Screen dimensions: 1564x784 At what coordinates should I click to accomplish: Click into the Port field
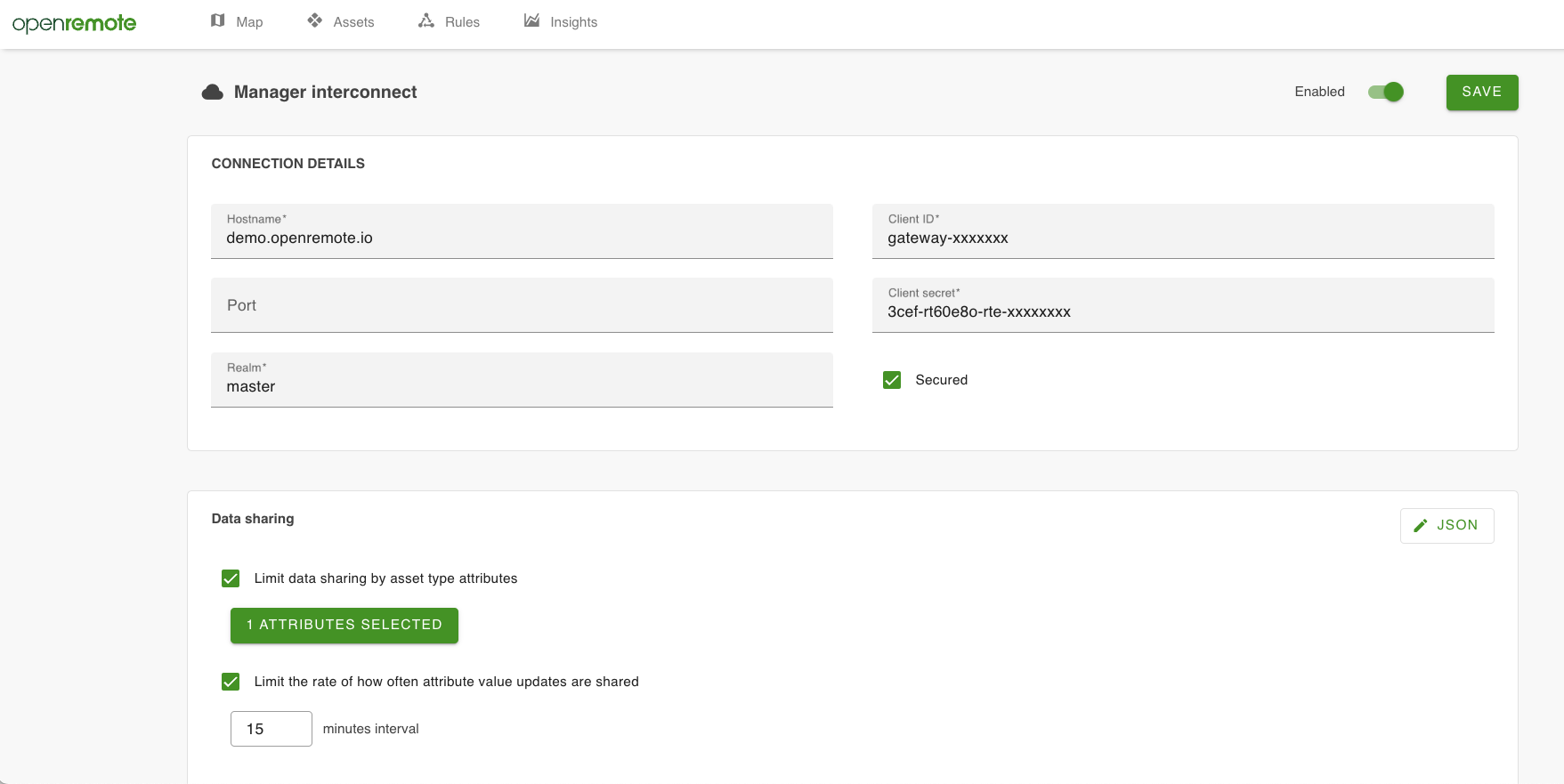click(x=522, y=305)
